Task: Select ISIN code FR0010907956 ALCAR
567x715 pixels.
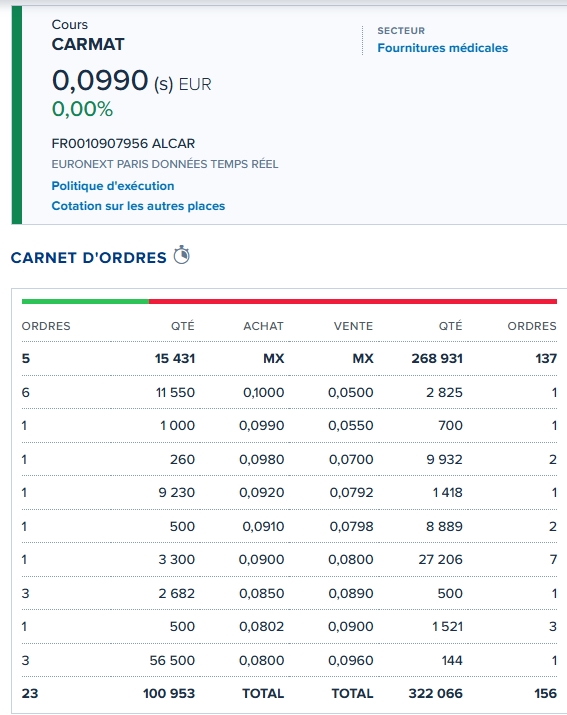Action: [x=123, y=144]
